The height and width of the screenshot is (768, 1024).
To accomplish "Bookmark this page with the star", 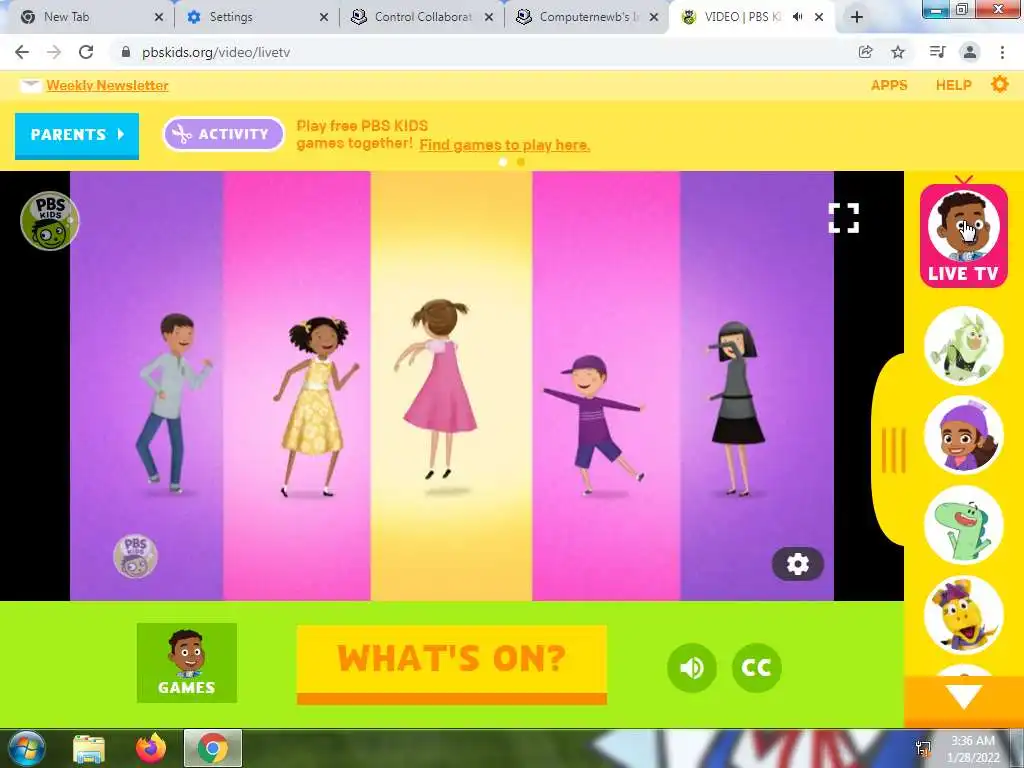I will point(898,52).
